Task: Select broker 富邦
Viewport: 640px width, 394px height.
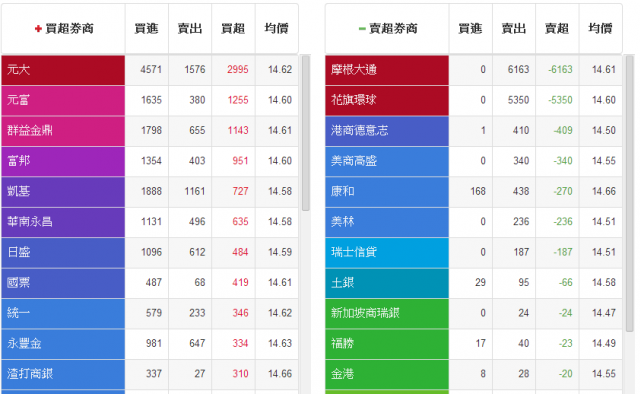Action: pyautogui.click(x=63, y=161)
